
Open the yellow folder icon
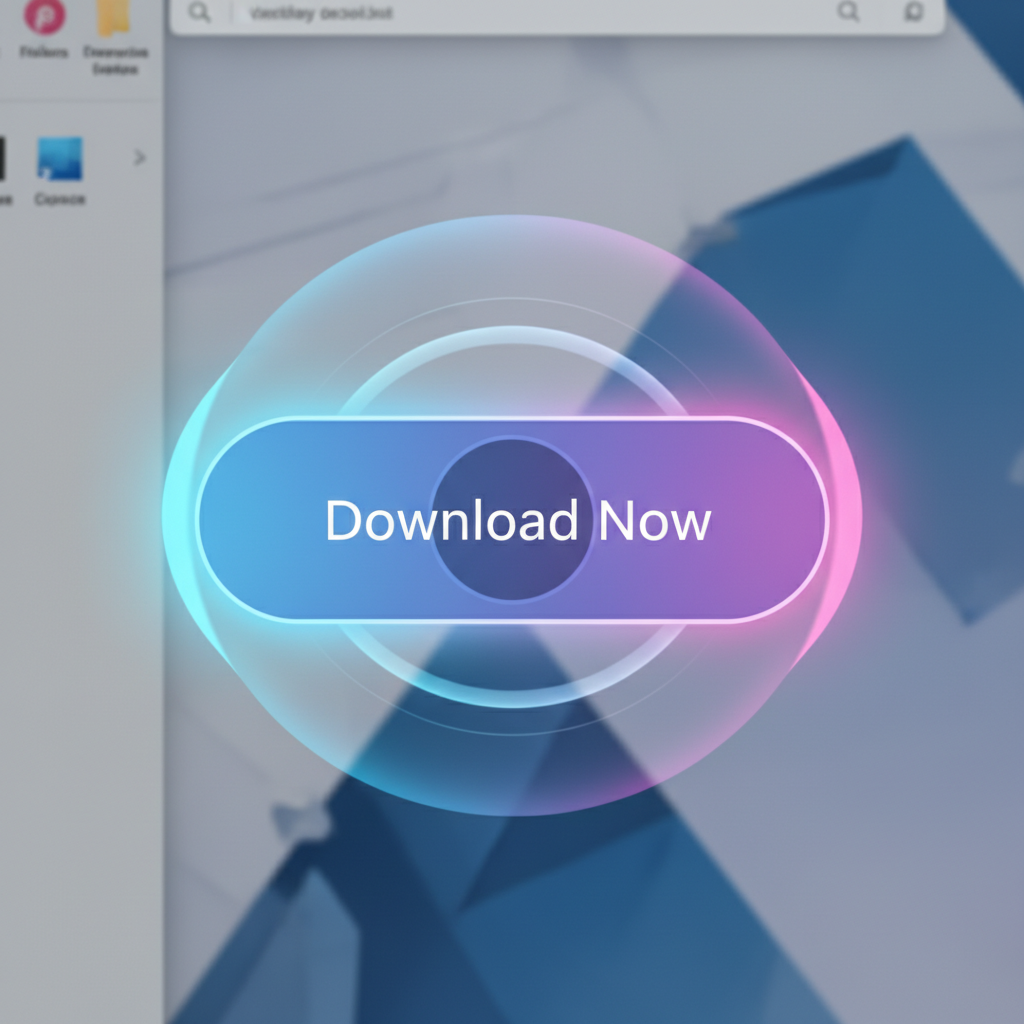(x=113, y=17)
